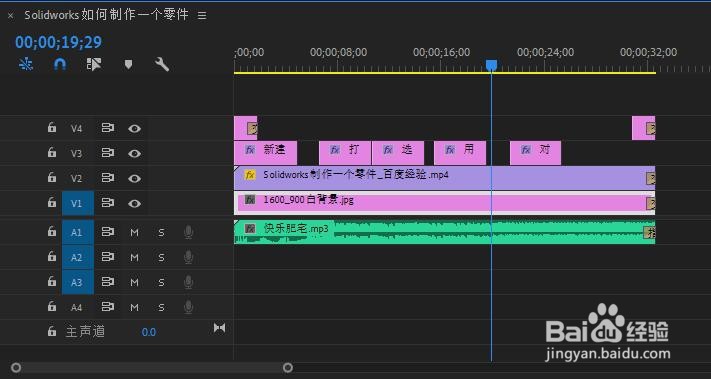The image size is (711, 379).
Task: Select the 对 clip on V3
Action: coord(536,153)
